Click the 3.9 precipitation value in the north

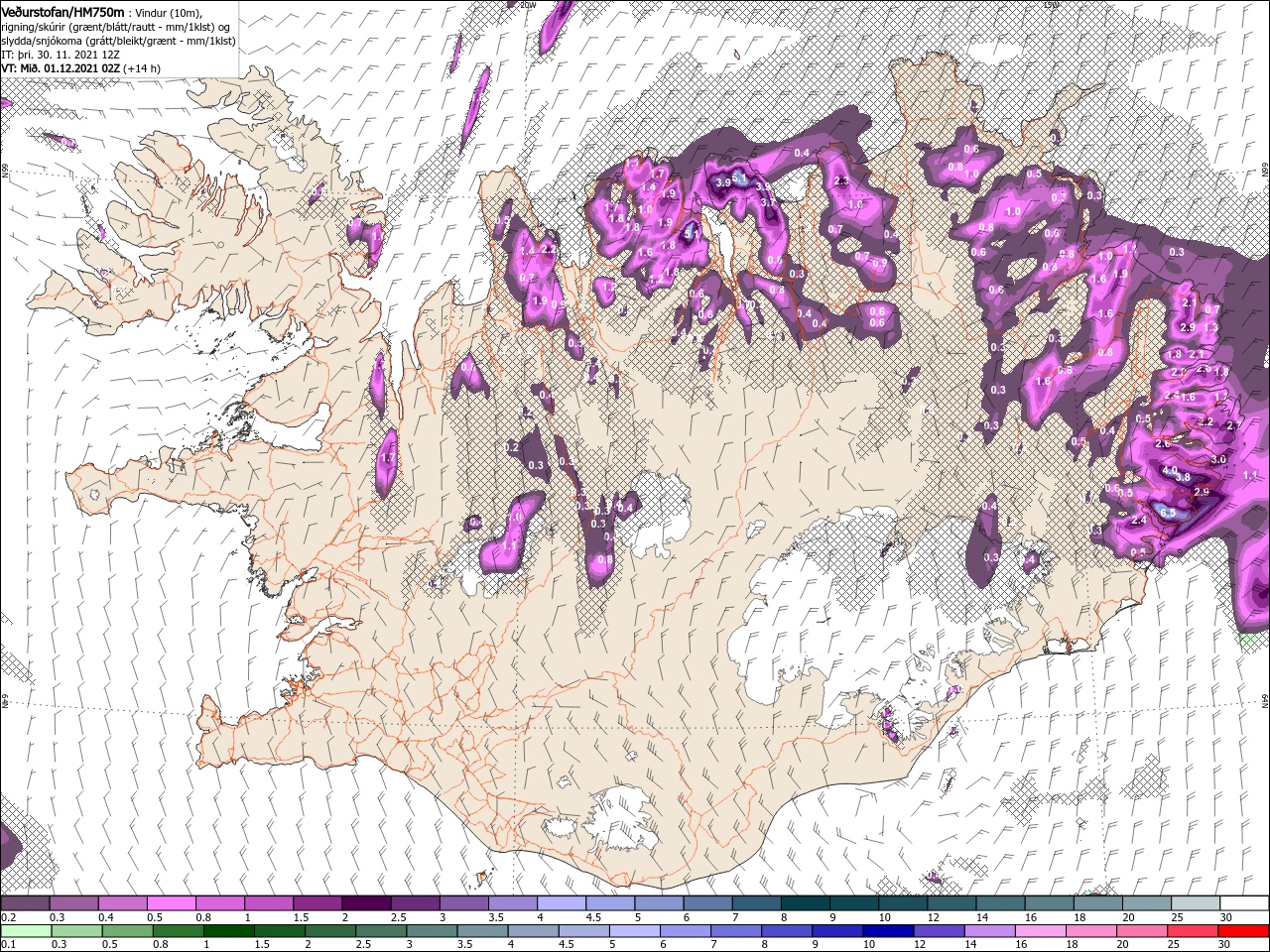click(723, 182)
